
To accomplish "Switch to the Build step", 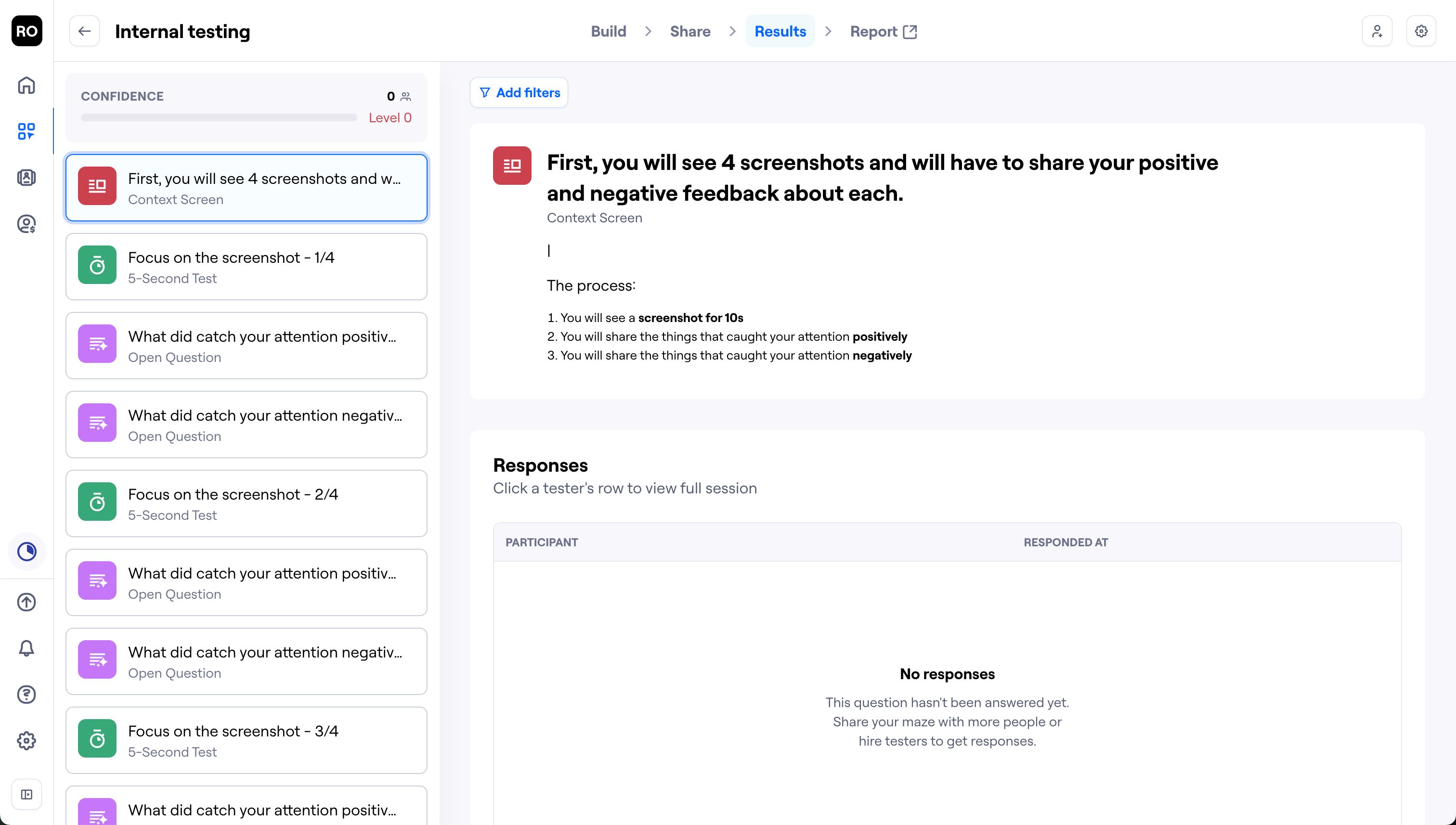I will pyautogui.click(x=608, y=31).
